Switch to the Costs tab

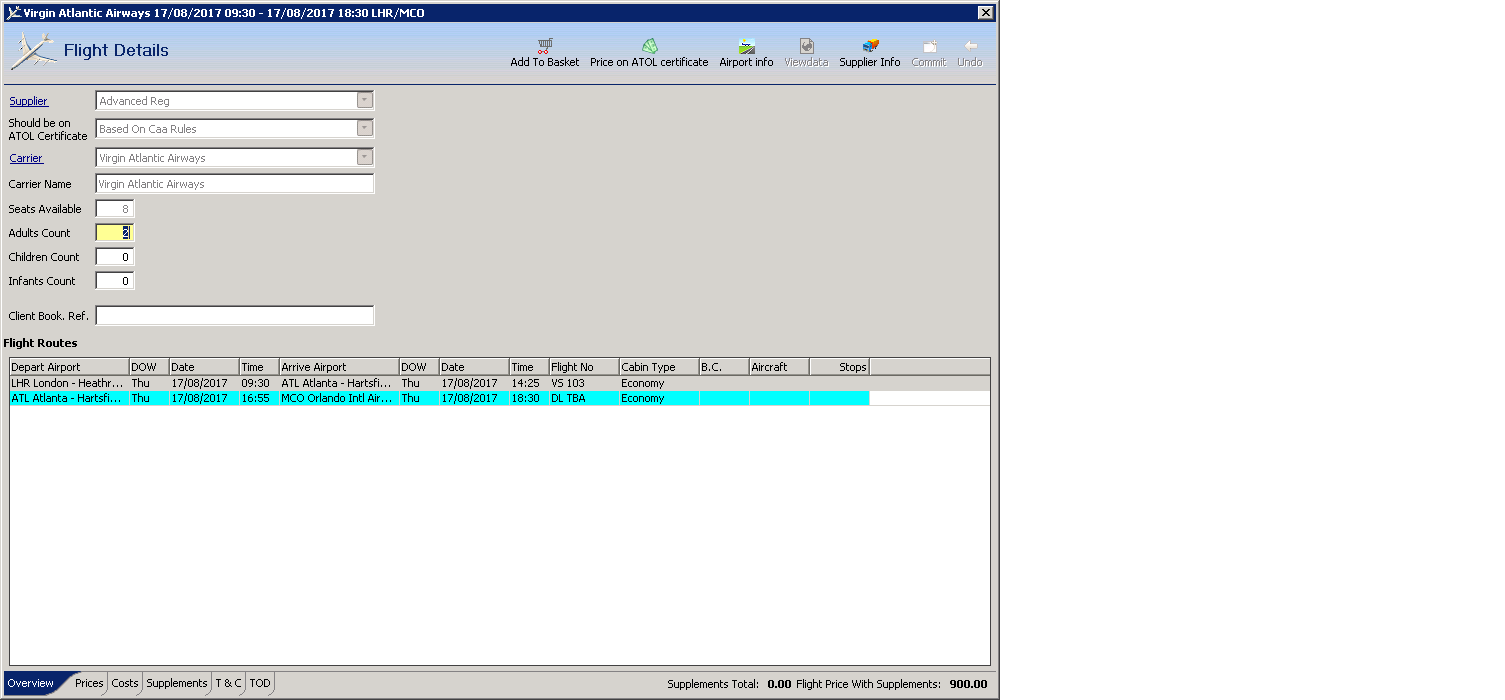point(125,684)
